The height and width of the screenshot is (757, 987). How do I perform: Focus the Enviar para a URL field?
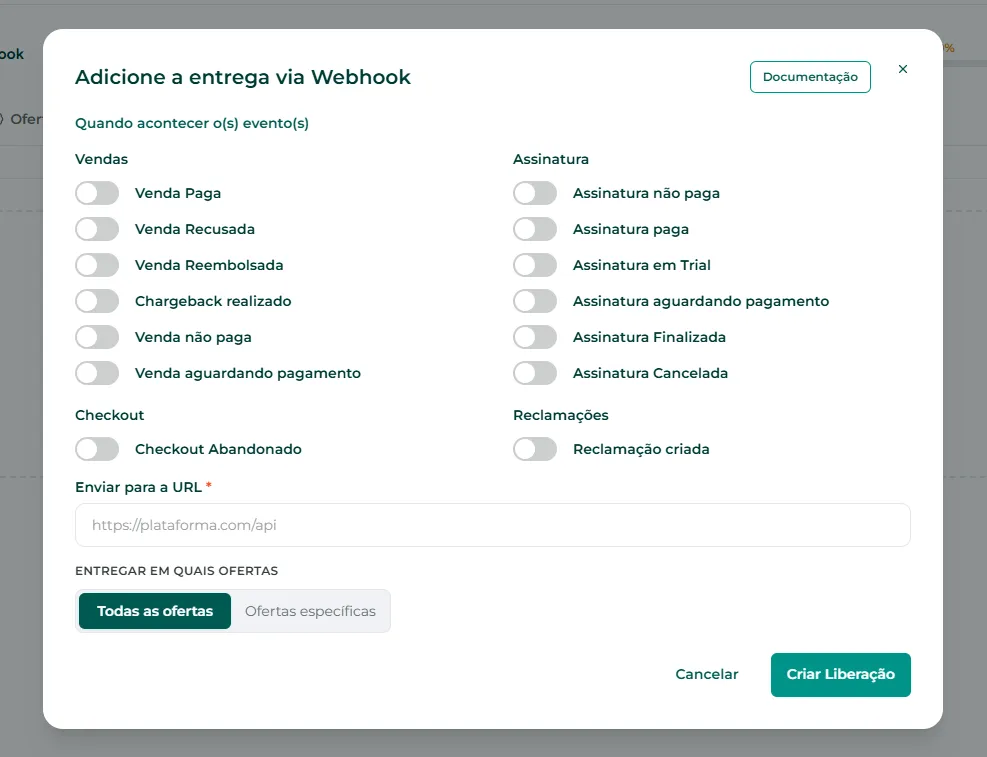(x=493, y=525)
